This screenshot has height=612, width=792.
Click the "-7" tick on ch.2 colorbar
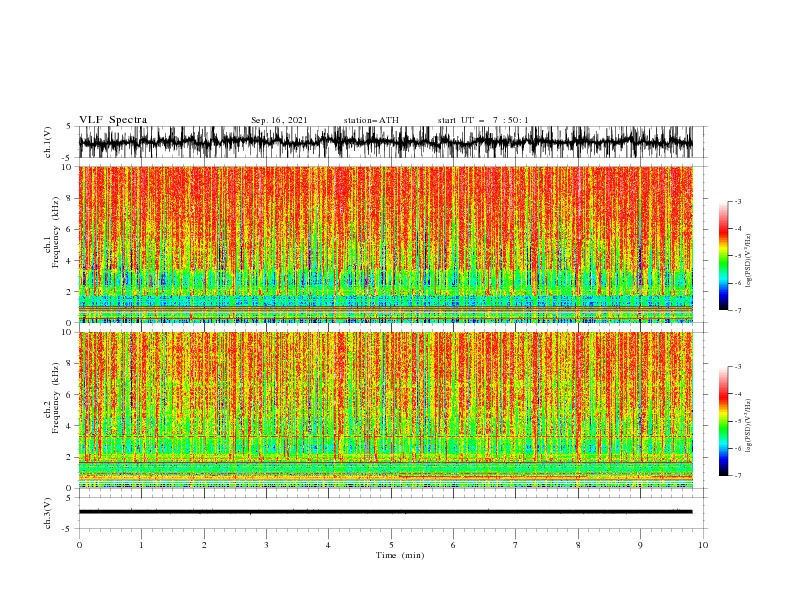[x=737, y=475]
